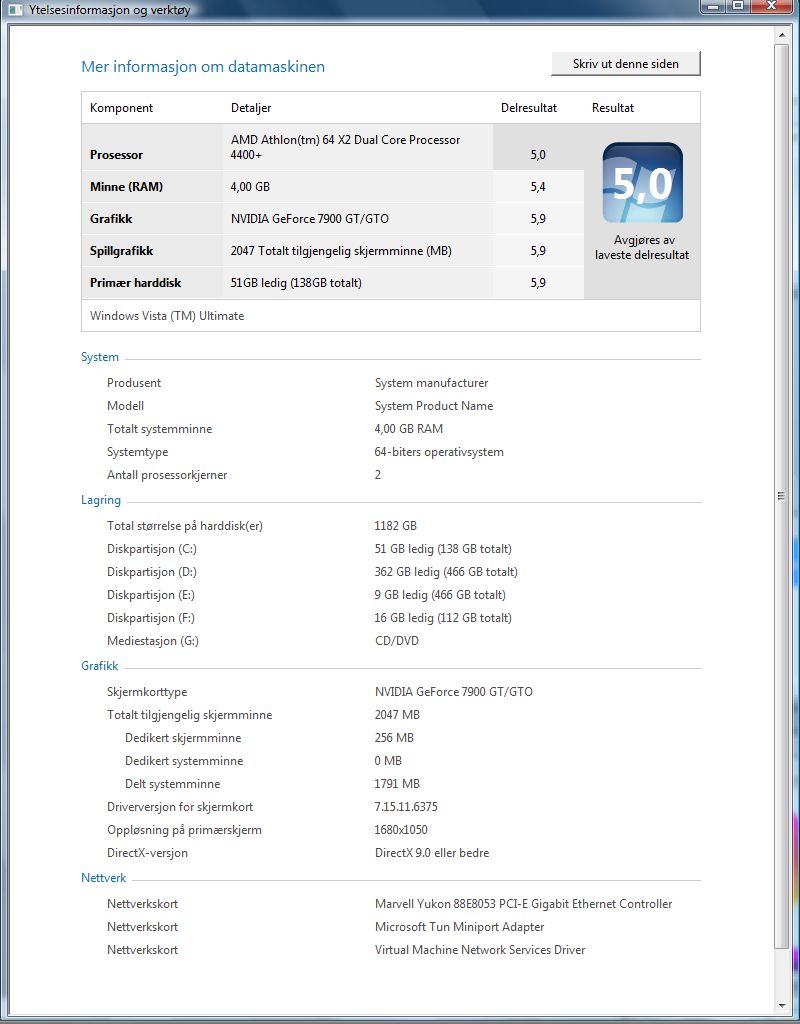Click 'Microsoft Tun Miniport Adapter' entry
Screen dimensions: 800x1024
(x=460, y=927)
